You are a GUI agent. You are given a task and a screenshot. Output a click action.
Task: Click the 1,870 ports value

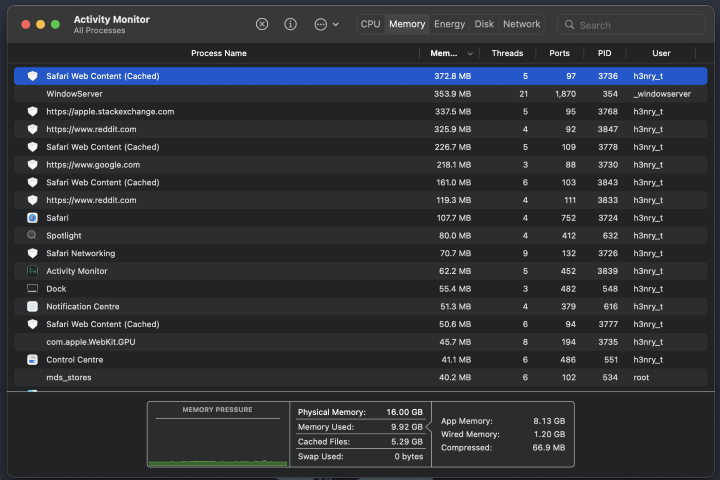coord(565,94)
